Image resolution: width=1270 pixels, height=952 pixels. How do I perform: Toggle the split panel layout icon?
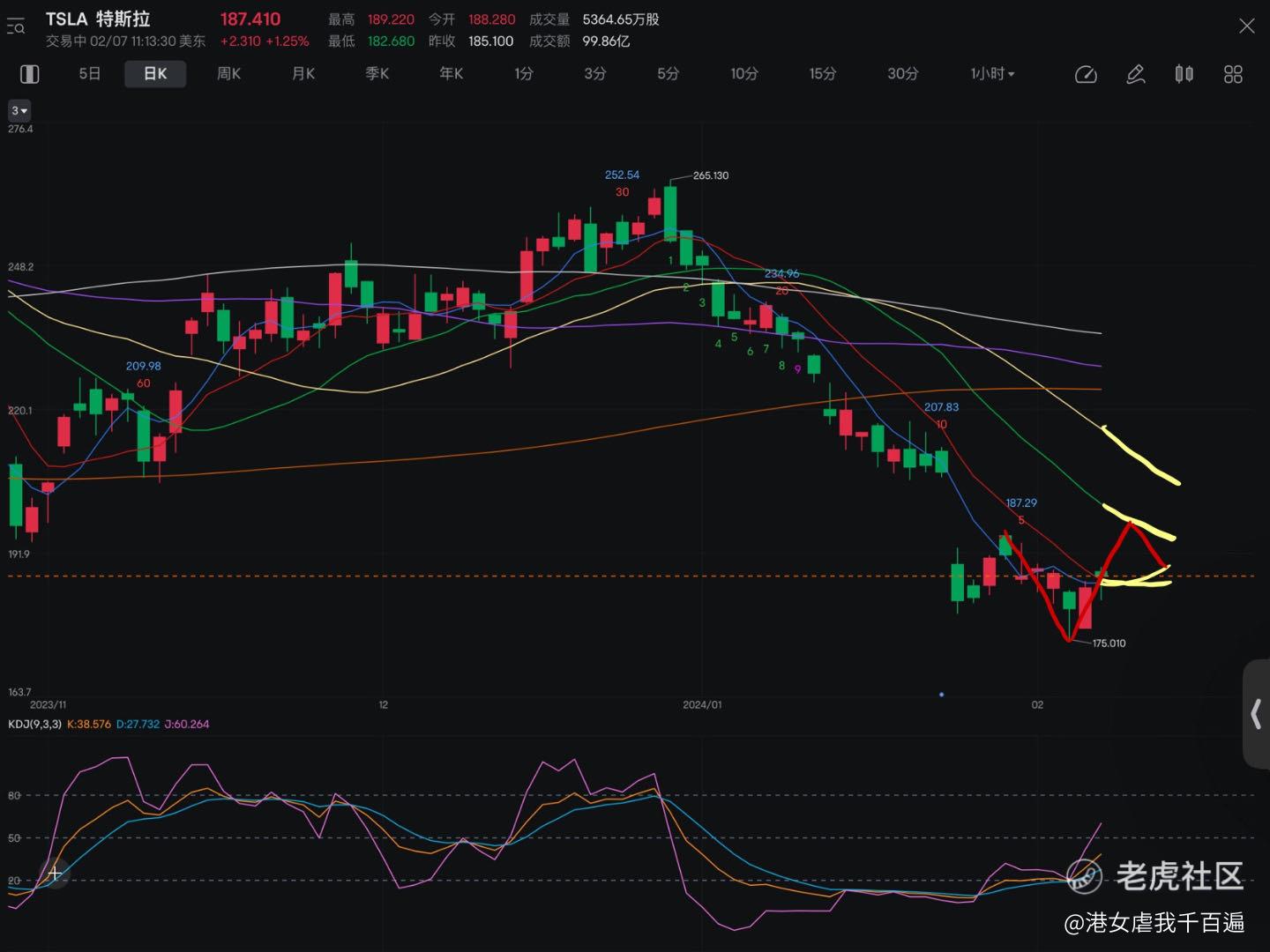tap(30, 74)
